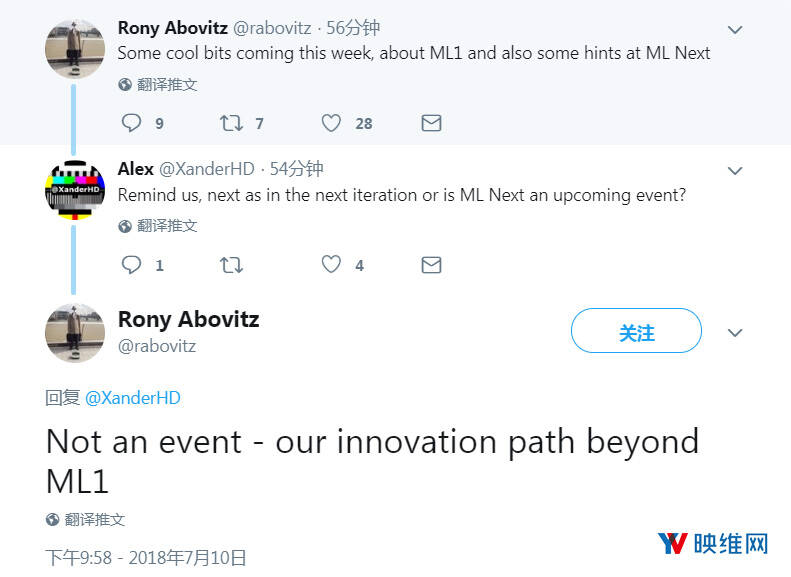Viewport: 791px width, 577px height.
Task: Share Alex's tweet via direct message envelope
Action: (431, 265)
